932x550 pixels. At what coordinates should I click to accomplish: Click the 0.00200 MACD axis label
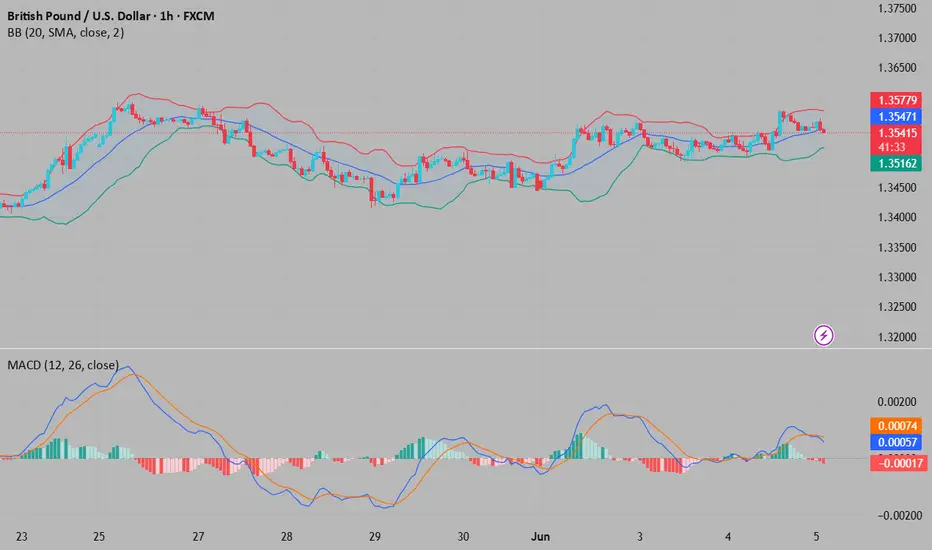point(897,403)
